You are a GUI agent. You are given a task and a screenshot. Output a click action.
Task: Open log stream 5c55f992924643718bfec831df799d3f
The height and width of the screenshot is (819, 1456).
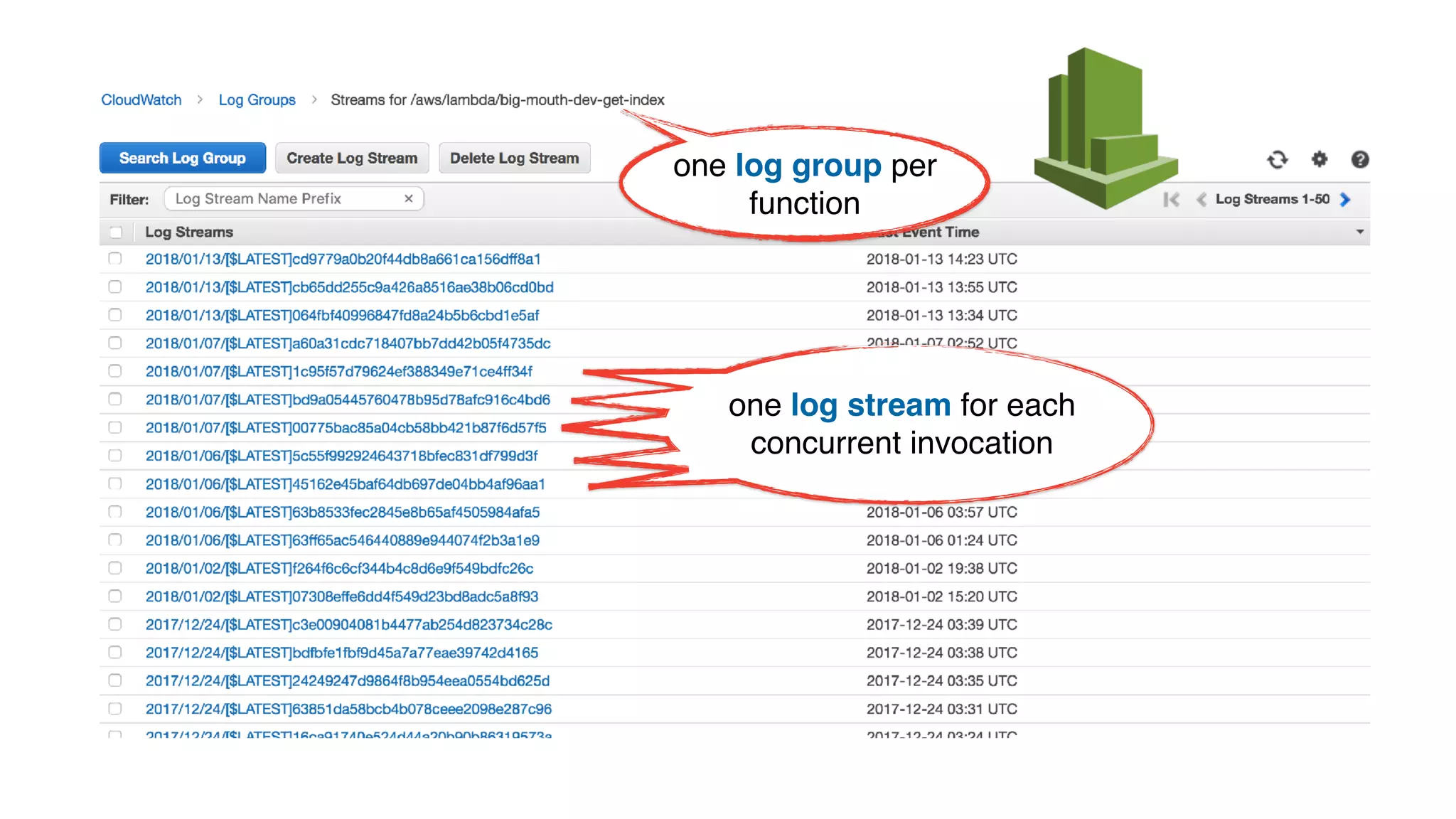342,456
